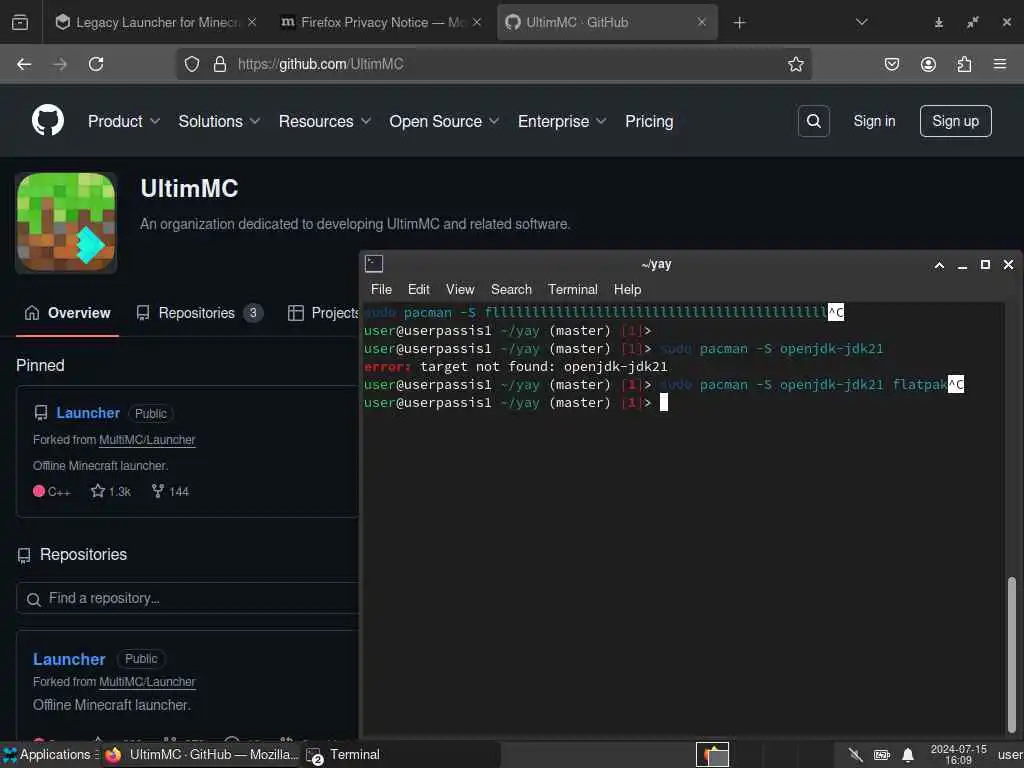Open terminal File menu

point(381,289)
